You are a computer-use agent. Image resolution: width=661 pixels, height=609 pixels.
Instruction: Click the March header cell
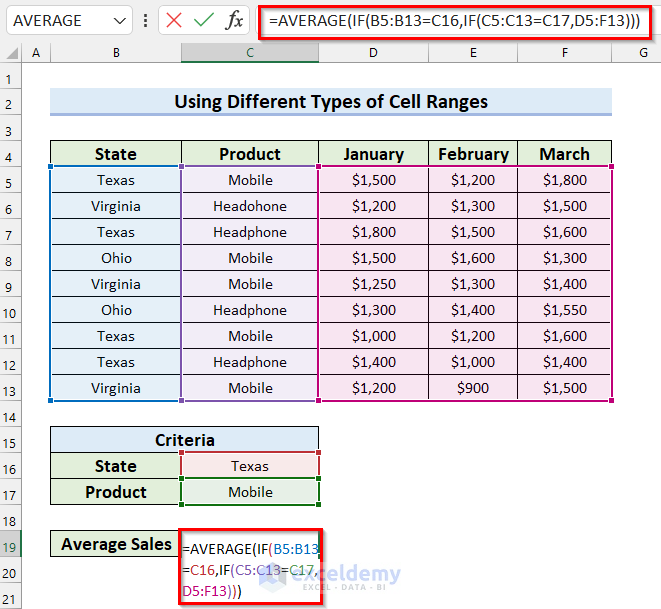click(564, 154)
